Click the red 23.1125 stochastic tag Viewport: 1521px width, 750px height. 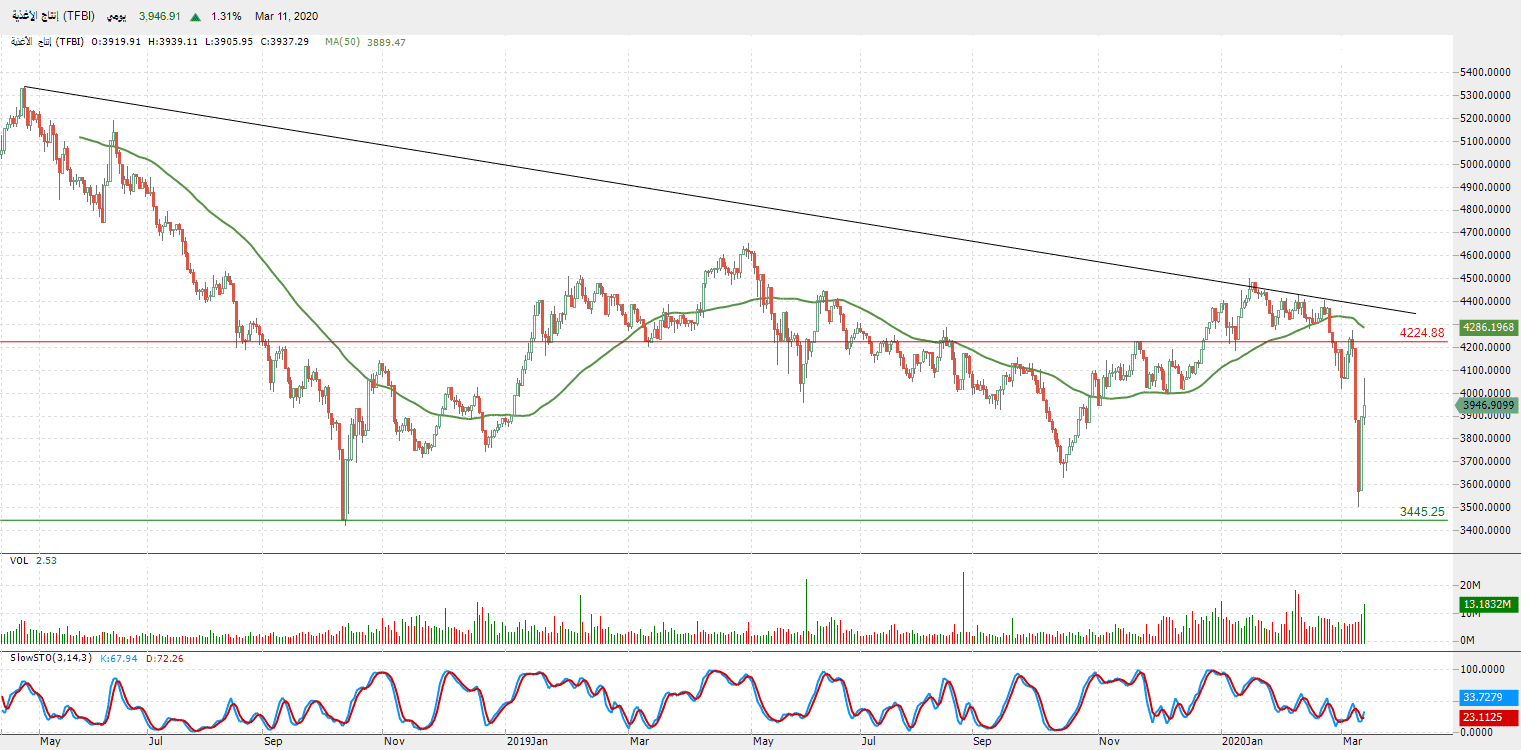tap(1490, 717)
